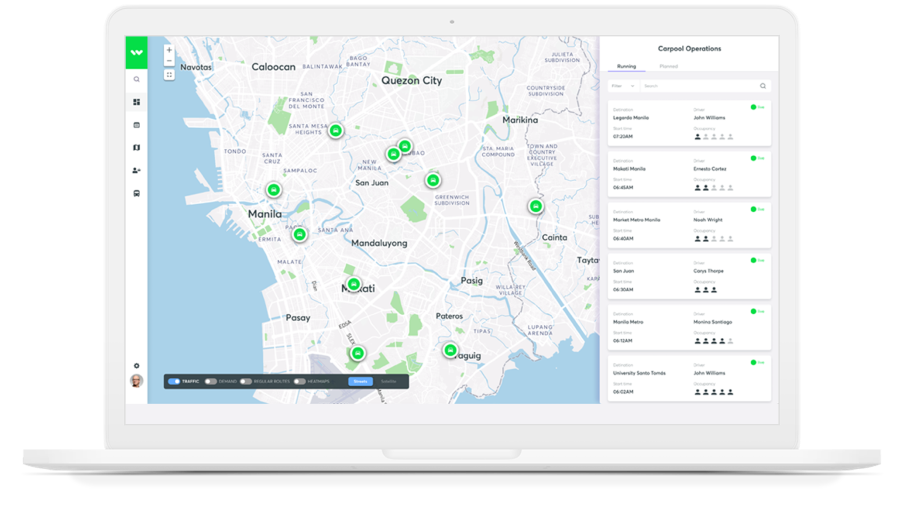Enable the Demand toggle

pyautogui.click(x=210, y=381)
